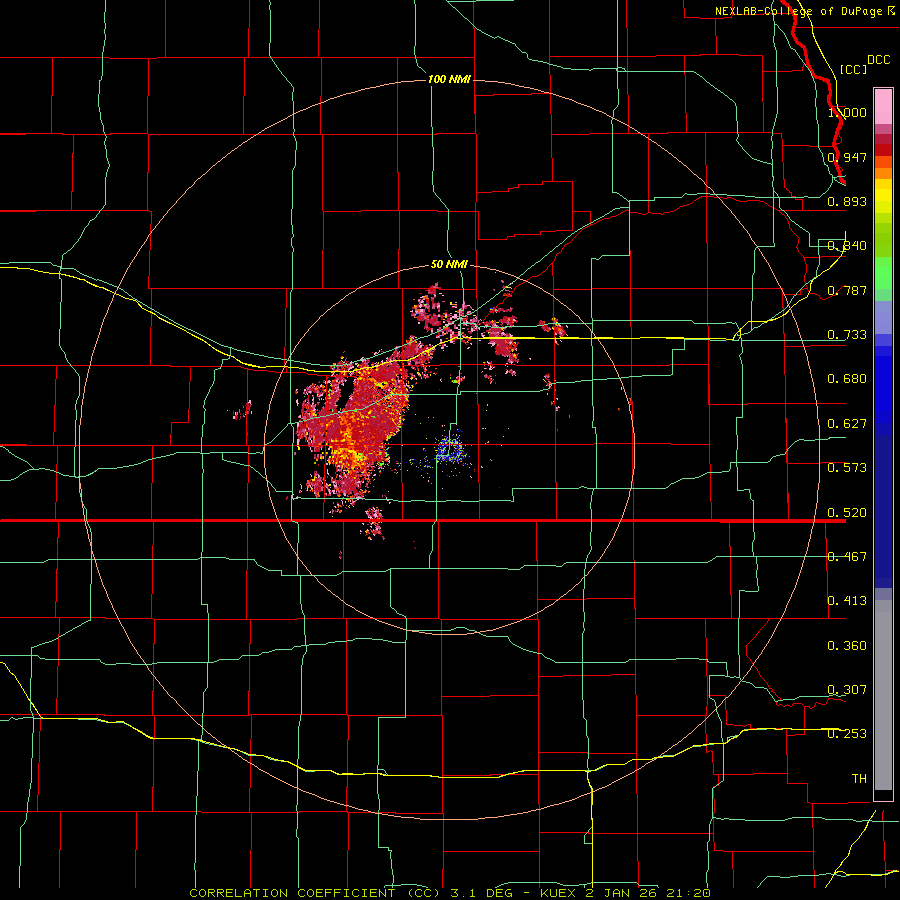Click the 1.000 value on the color scale
Image resolution: width=900 pixels, height=900 pixels.
coord(847,112)
